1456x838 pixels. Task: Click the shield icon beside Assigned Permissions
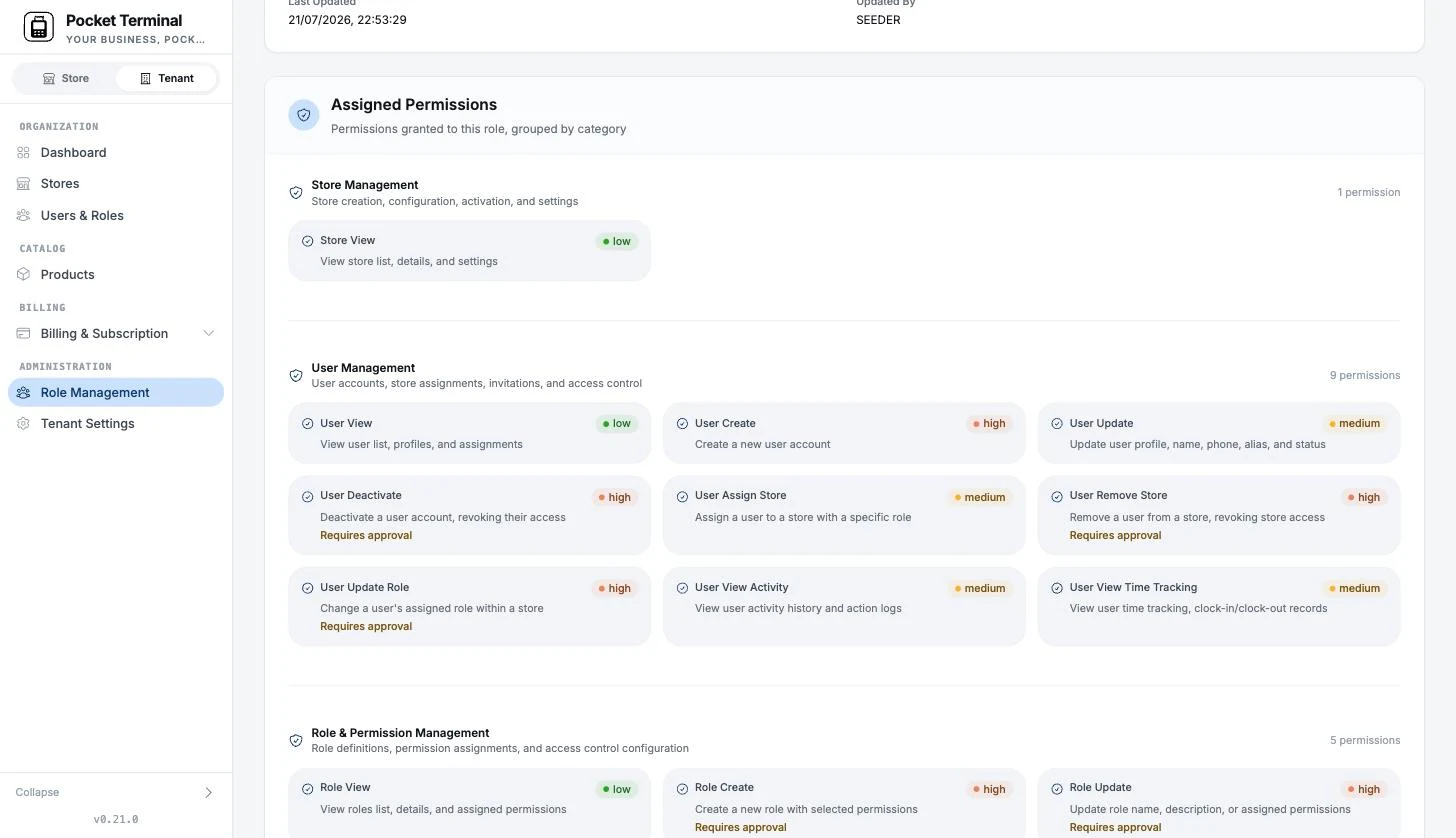click(x=304, y=115)
